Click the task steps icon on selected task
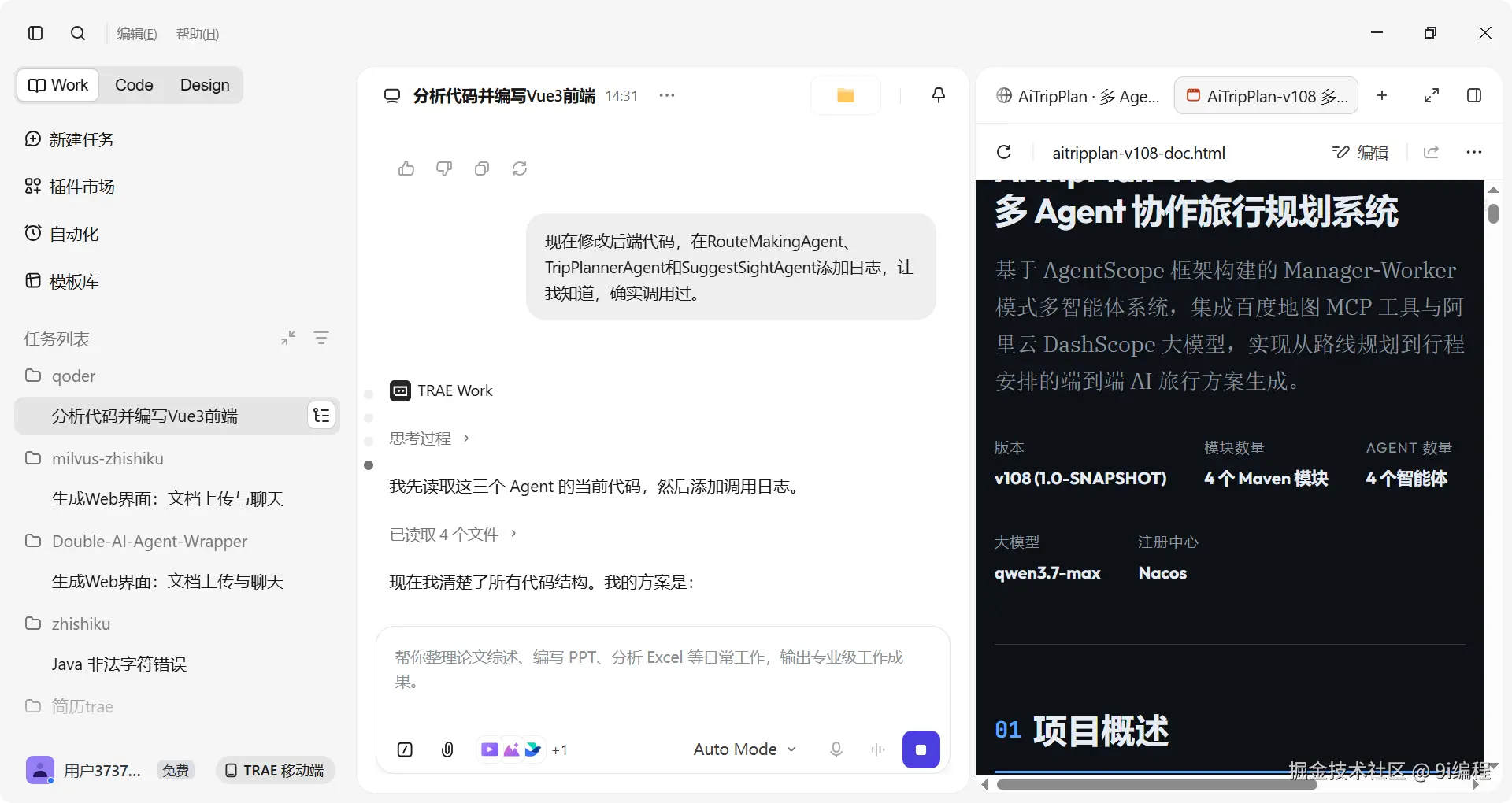 click(x=321, y=416)
